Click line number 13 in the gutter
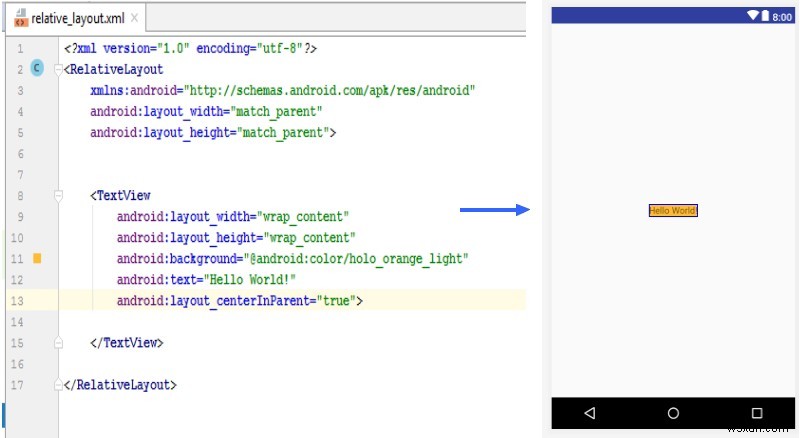Viewport: 800px width, 438px height. 17,301
